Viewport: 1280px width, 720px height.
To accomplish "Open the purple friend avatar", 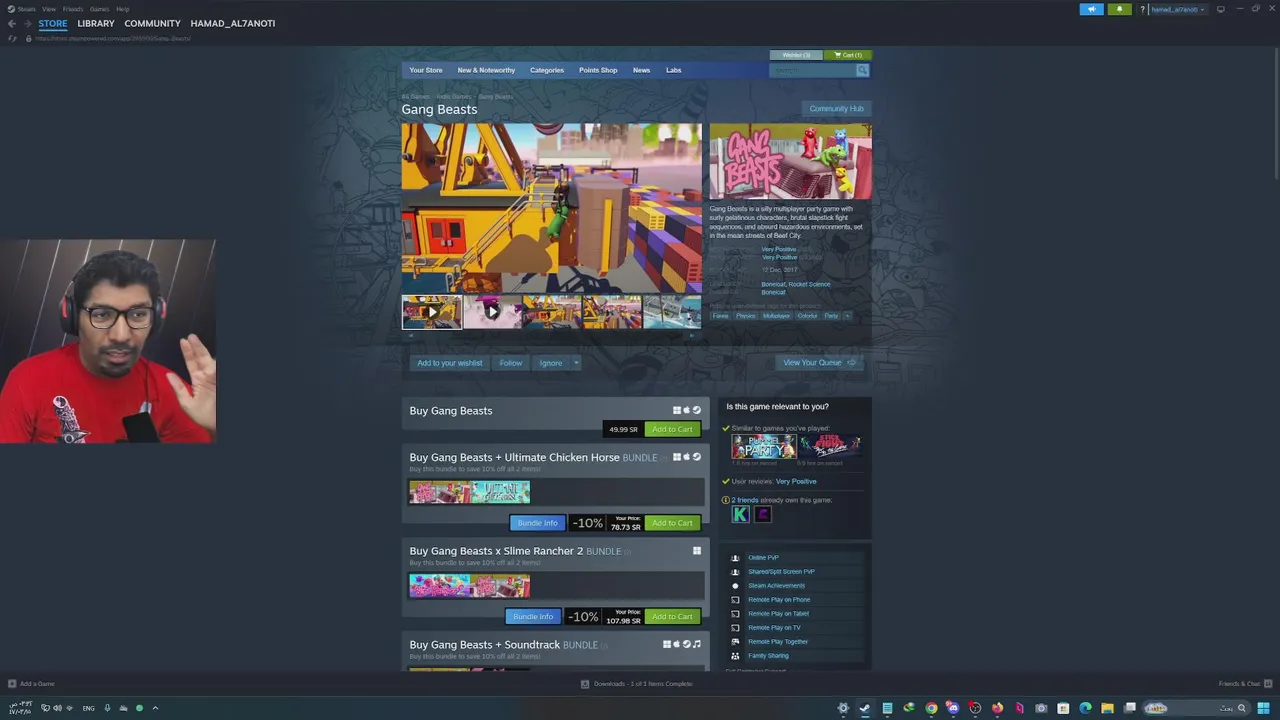I will coord(763,514).
